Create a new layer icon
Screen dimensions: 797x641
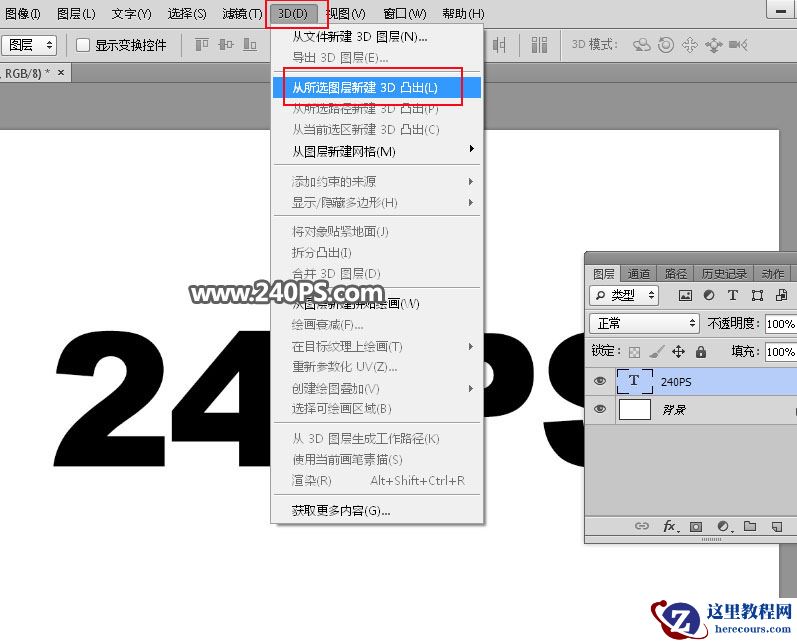click(x=777, y=527)
